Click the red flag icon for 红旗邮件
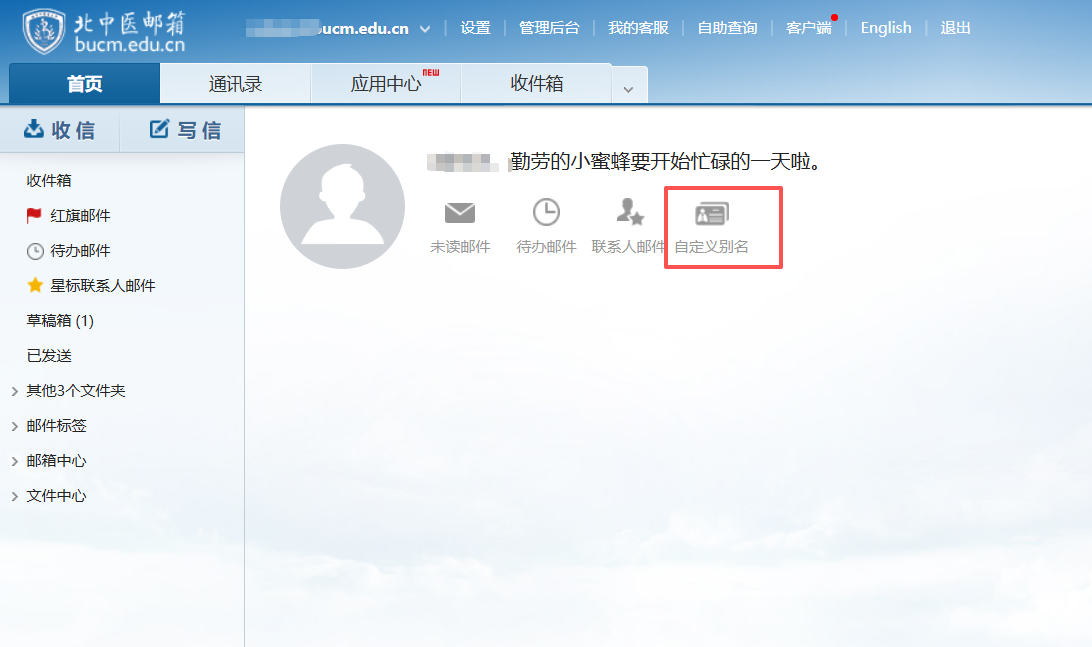1092x647 pixels. (x=34, y=216)
